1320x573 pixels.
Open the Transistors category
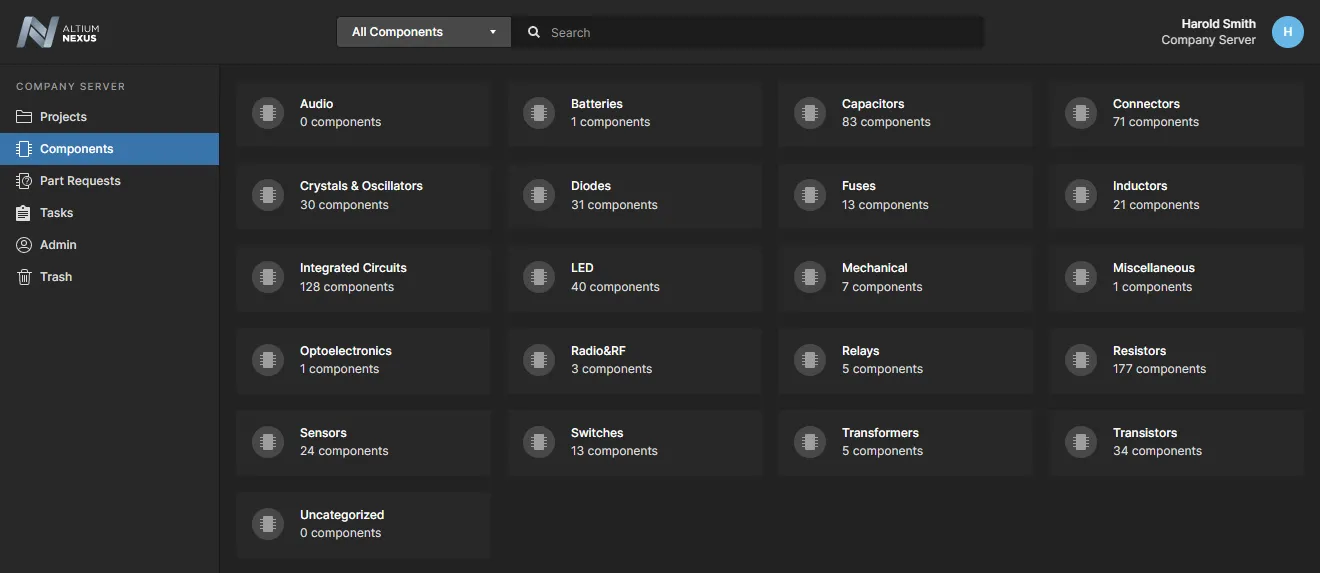click(1176, 442)
